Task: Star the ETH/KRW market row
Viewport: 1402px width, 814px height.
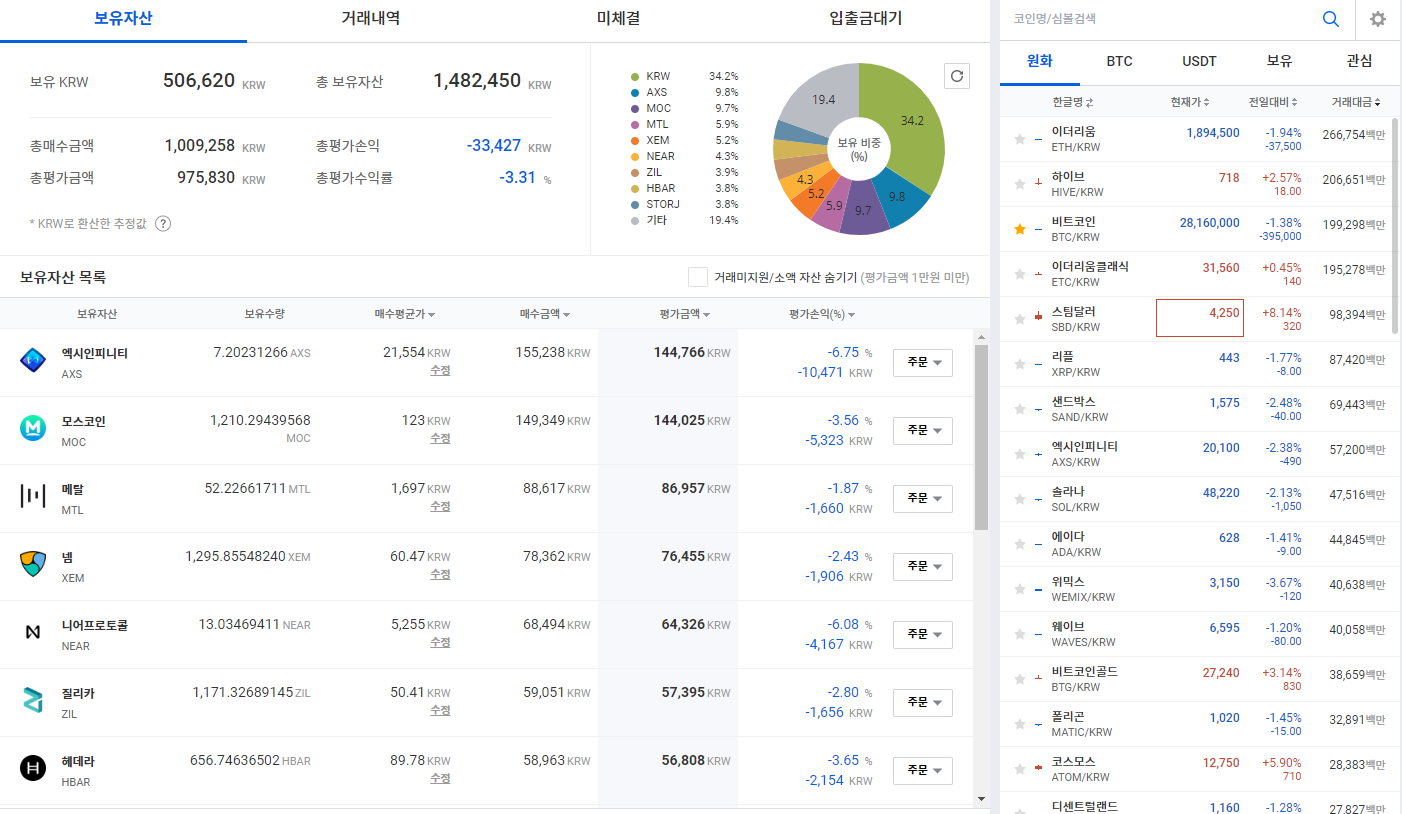Action: pos(1020,139)
